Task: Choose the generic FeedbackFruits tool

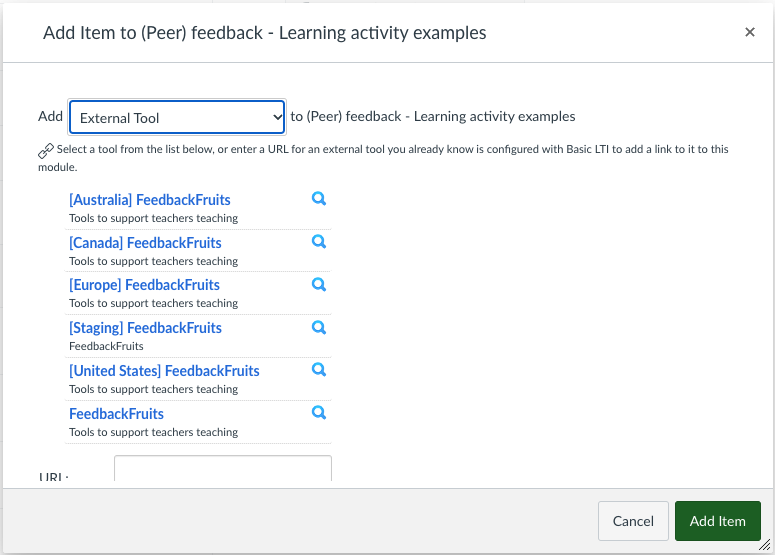Action: point(117,414)
